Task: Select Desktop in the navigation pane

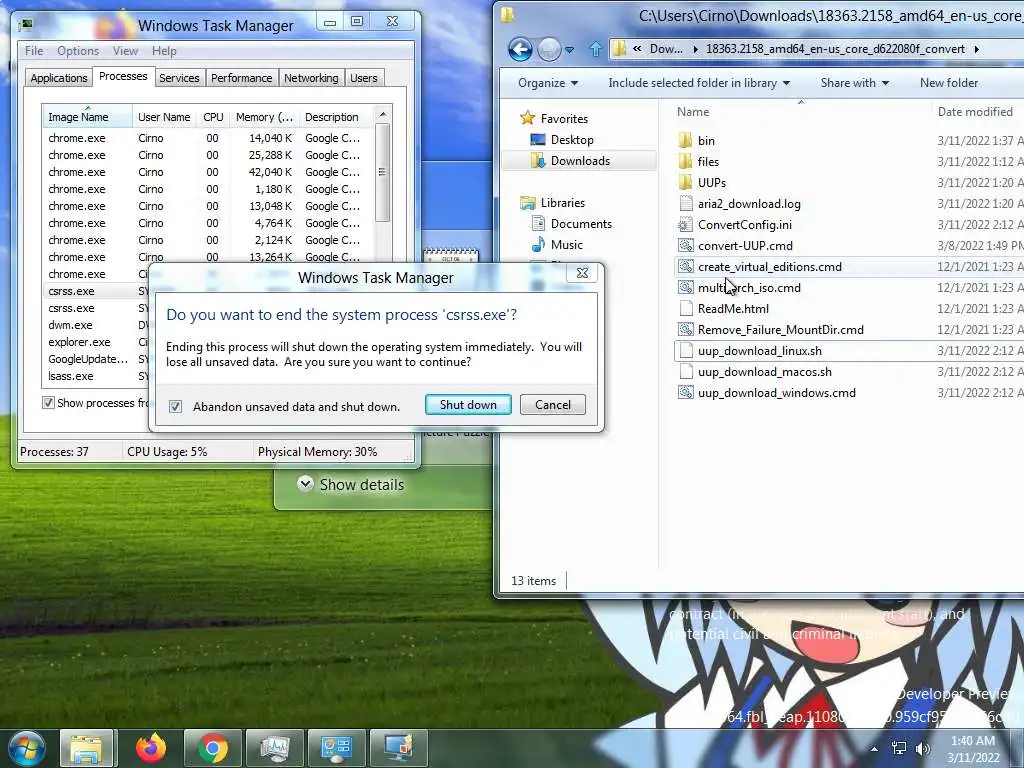Action: [x=571, y=140]
